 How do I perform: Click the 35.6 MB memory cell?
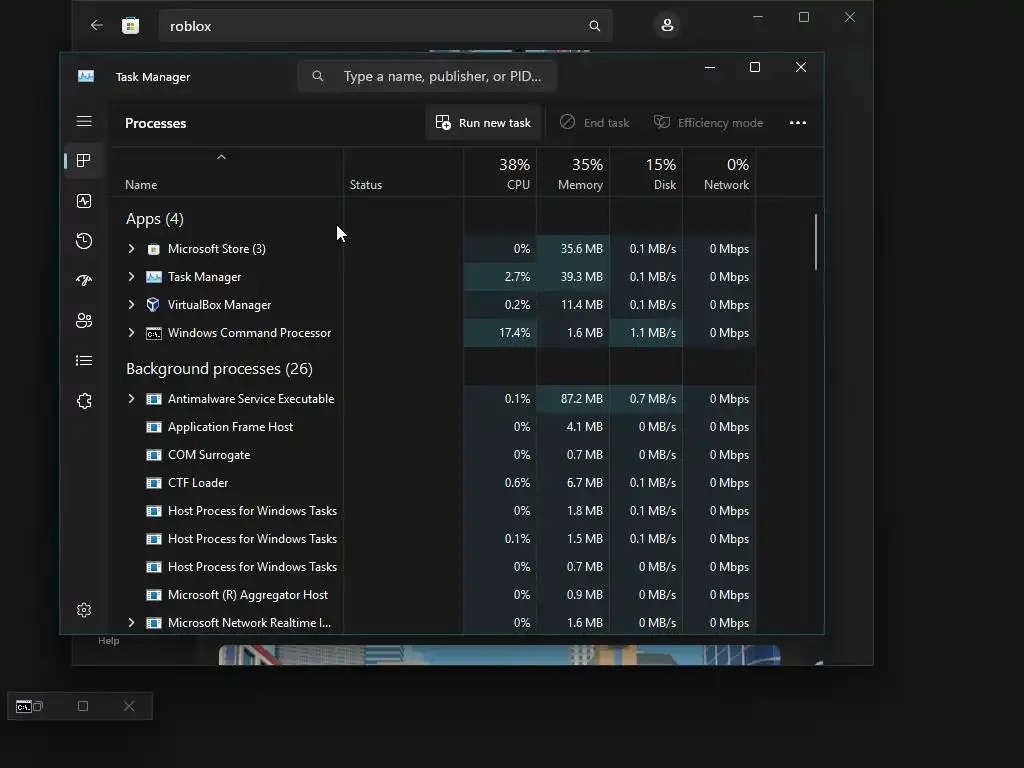[x=573, y=249]
